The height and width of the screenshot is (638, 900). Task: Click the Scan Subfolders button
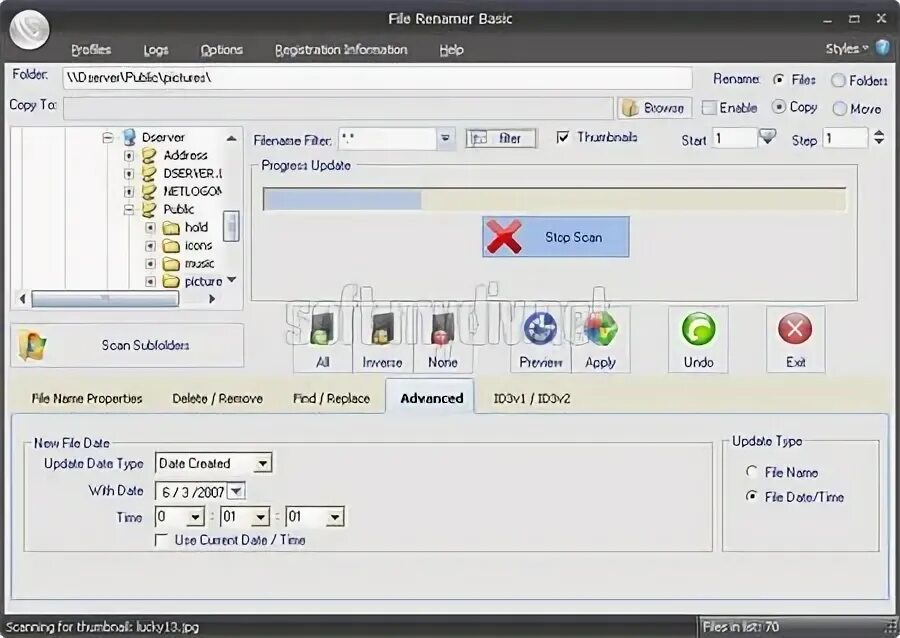127,345
